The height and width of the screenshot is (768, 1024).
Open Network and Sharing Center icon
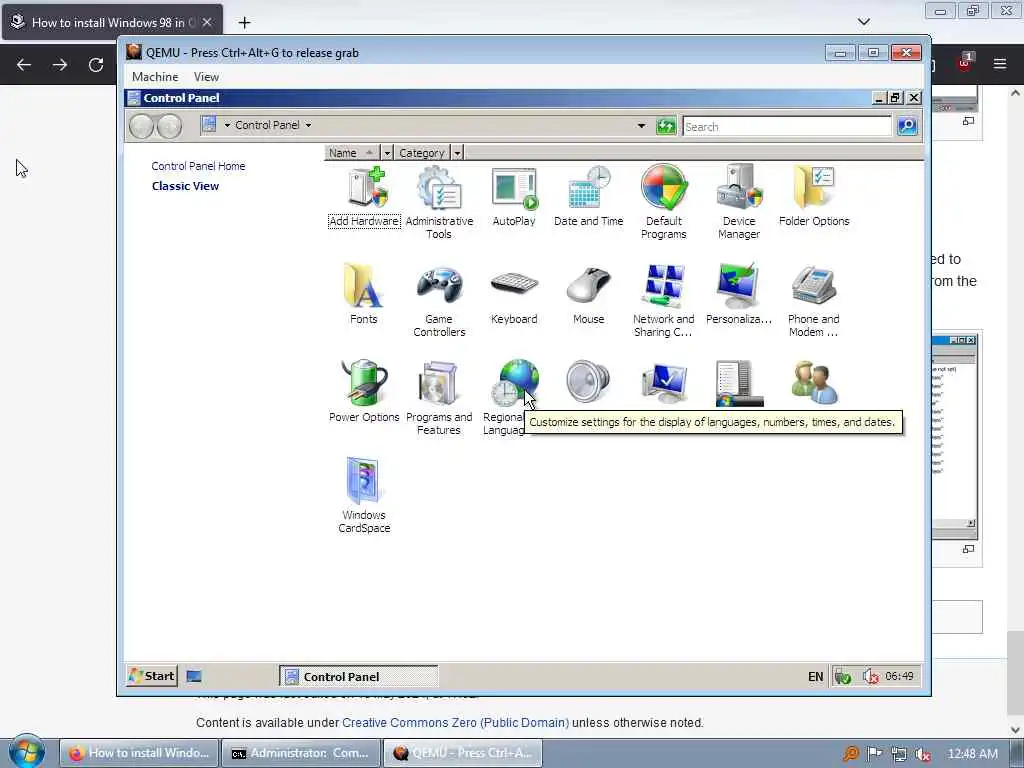point(664,300)
